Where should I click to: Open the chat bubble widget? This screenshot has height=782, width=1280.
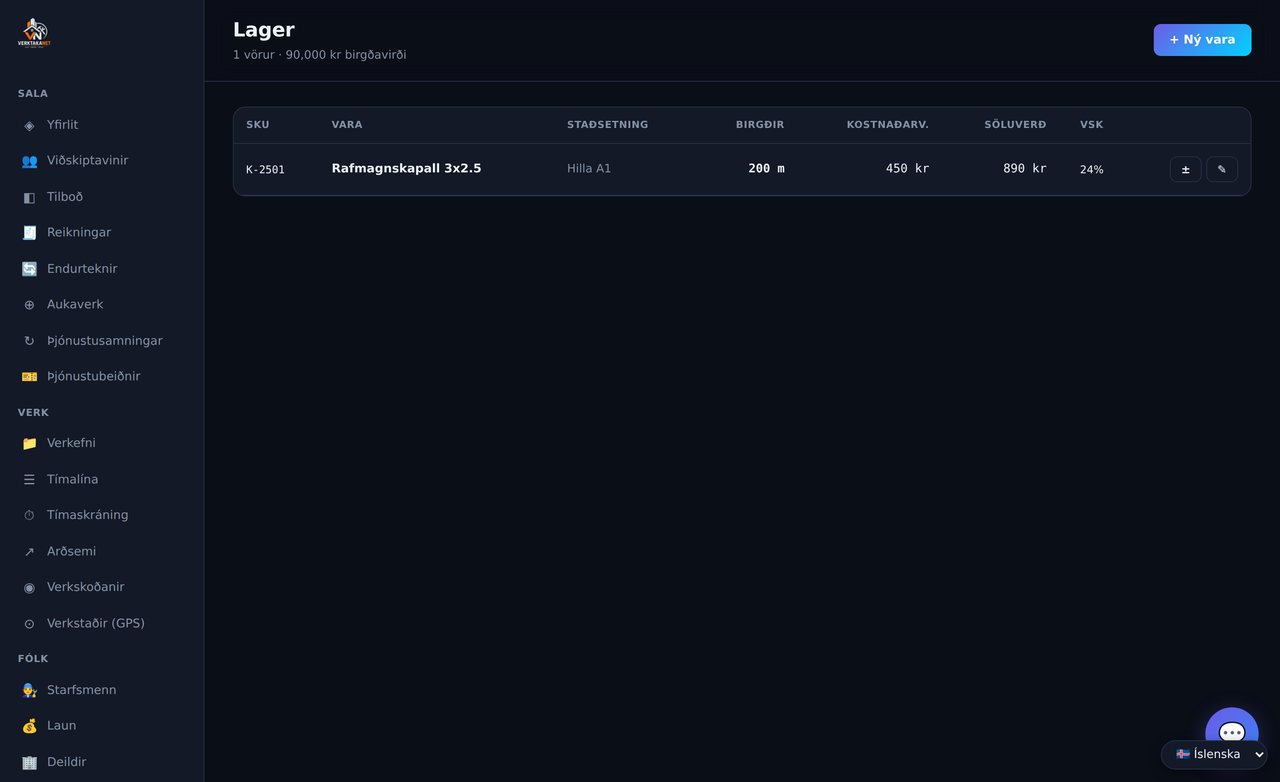pos(1232,733)
